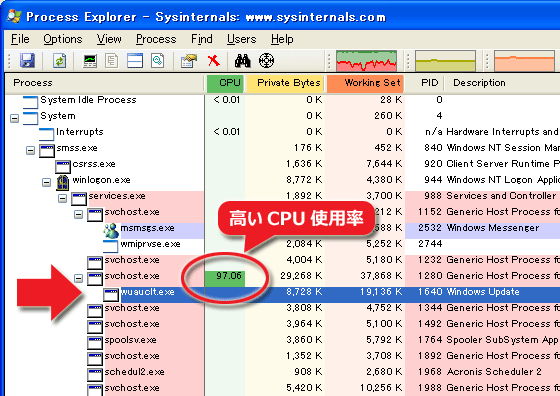Open System Information graph icon in toolbar
The height and width of the screenshot is (396, 560).
[x=90, y=61]
